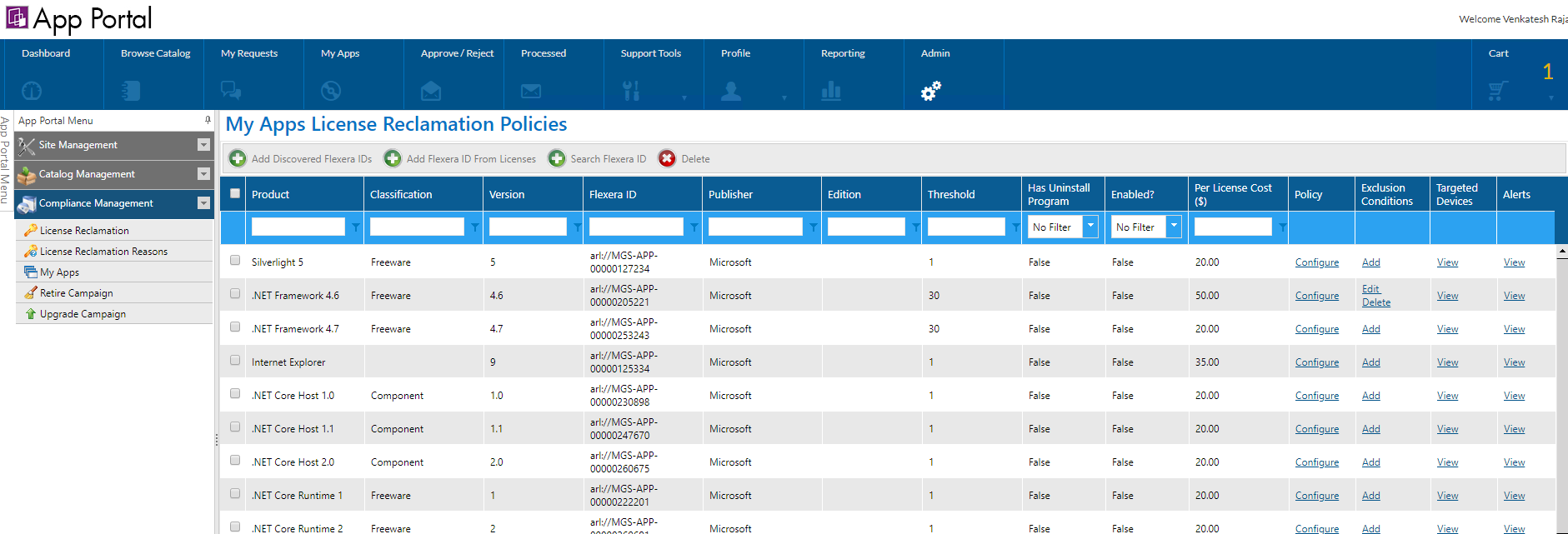This screenshot has width=1568, height=534.
Task: Open the shopping cart icon
Action: click(1498, 91)
